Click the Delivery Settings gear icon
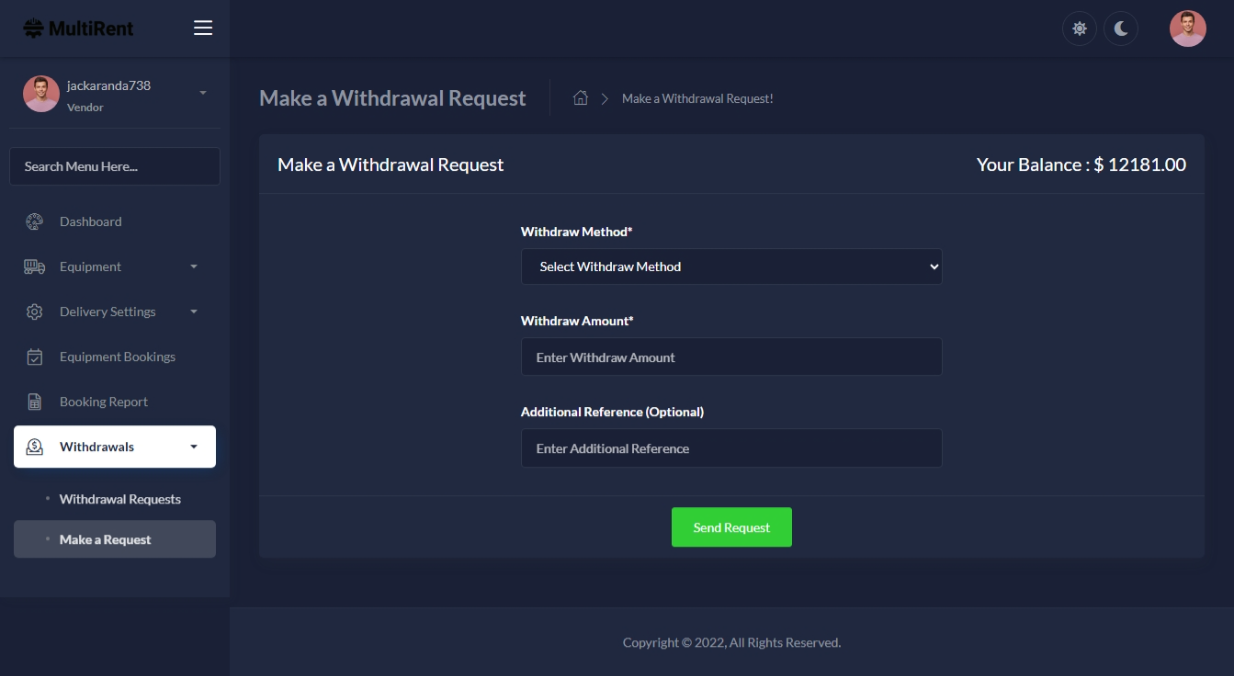This screenshot has height=676, width=1234. 34,312
